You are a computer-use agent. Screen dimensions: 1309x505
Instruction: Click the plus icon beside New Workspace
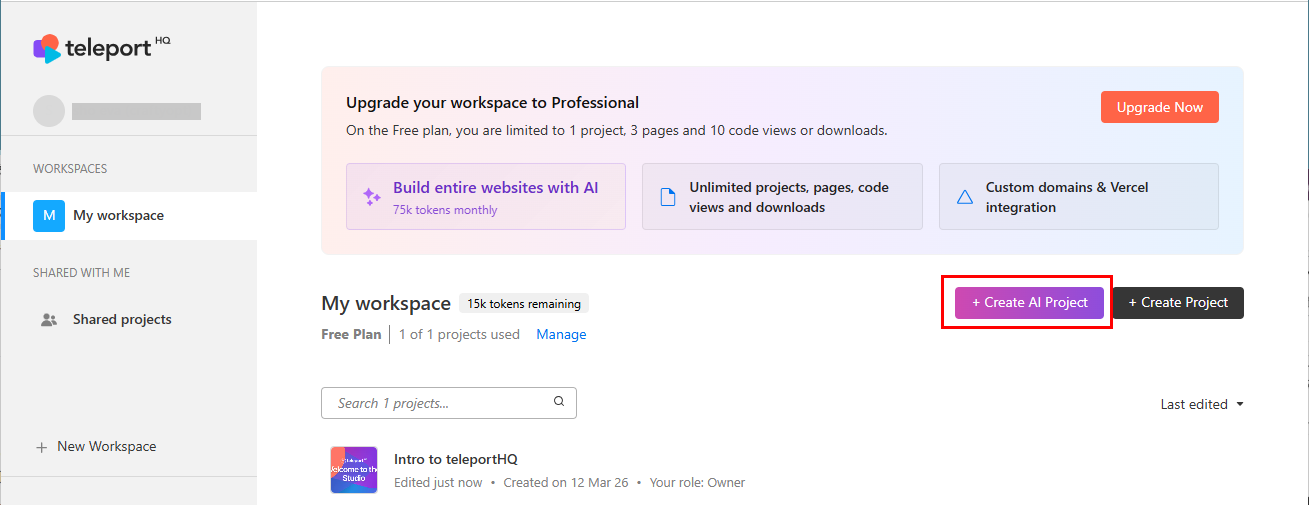(x=41, y=448)
